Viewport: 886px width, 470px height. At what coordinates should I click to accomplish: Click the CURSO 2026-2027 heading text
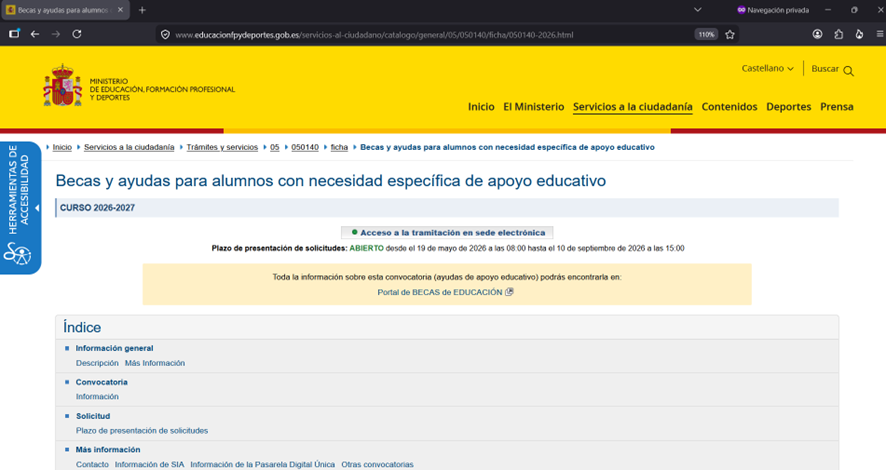97,208
